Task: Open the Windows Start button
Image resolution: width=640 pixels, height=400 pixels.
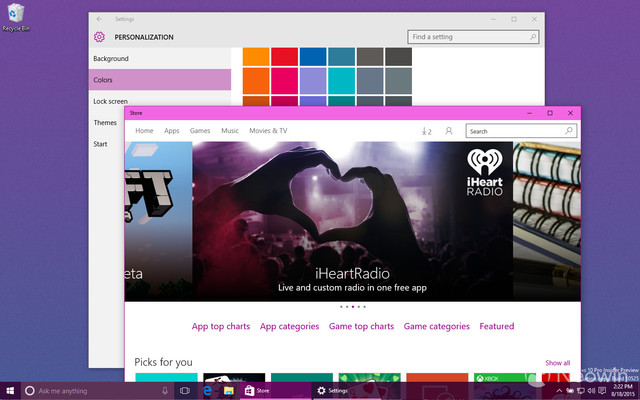Action: (10, 390)
